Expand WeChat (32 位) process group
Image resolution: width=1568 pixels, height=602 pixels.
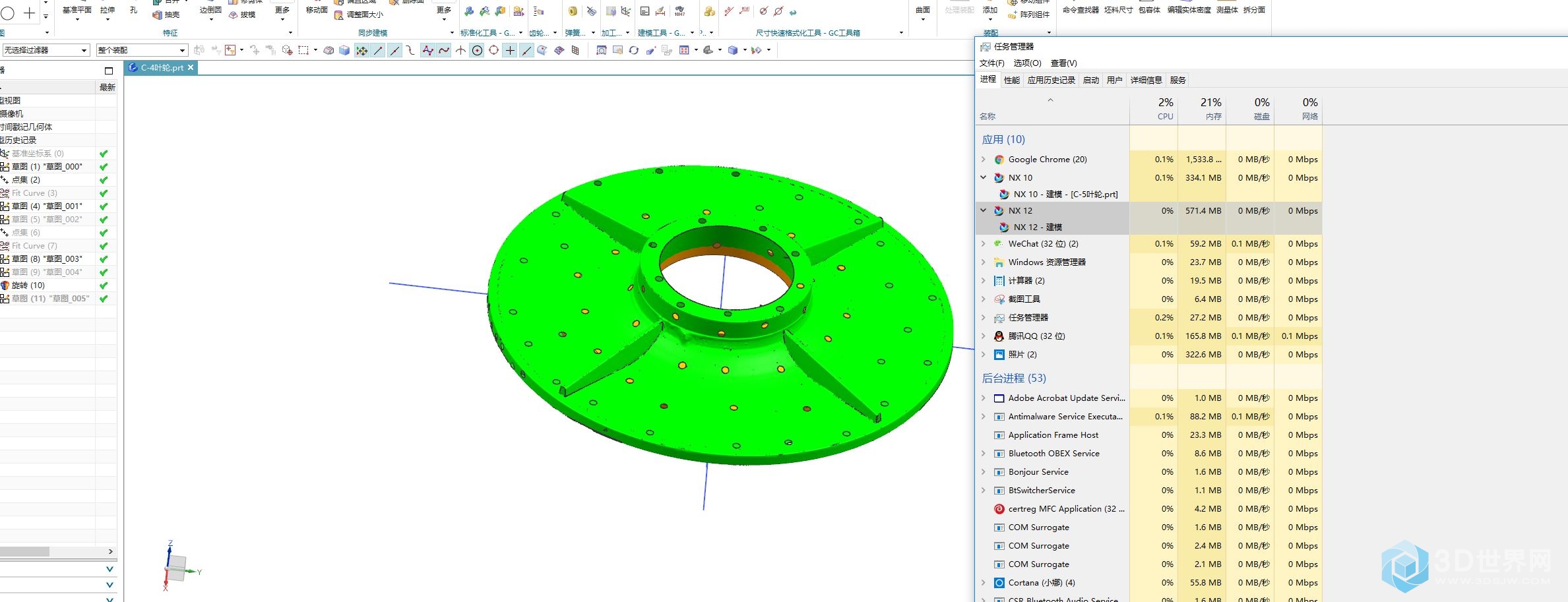pyautogui.click(x=983, y=244)
